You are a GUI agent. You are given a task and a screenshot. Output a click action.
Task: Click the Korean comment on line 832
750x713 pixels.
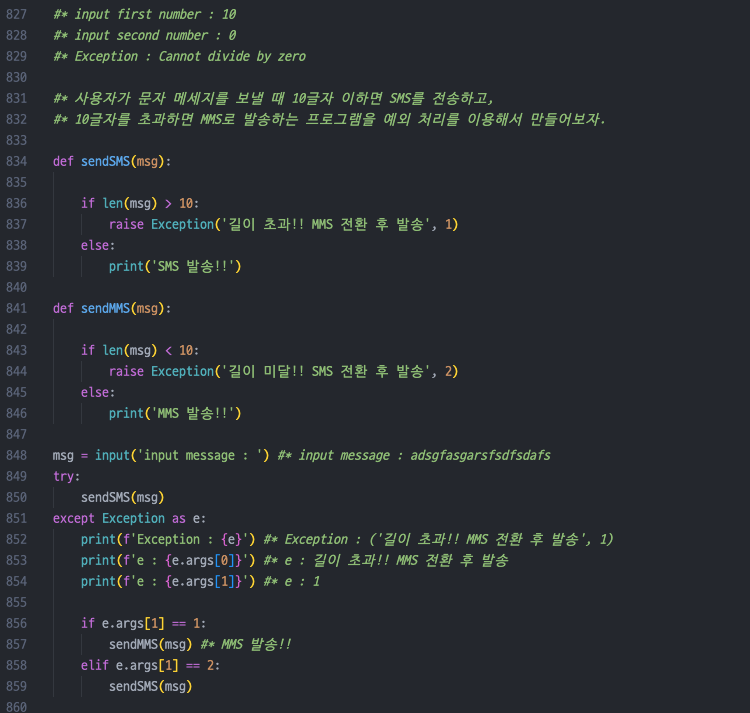(x=330, y=119)
